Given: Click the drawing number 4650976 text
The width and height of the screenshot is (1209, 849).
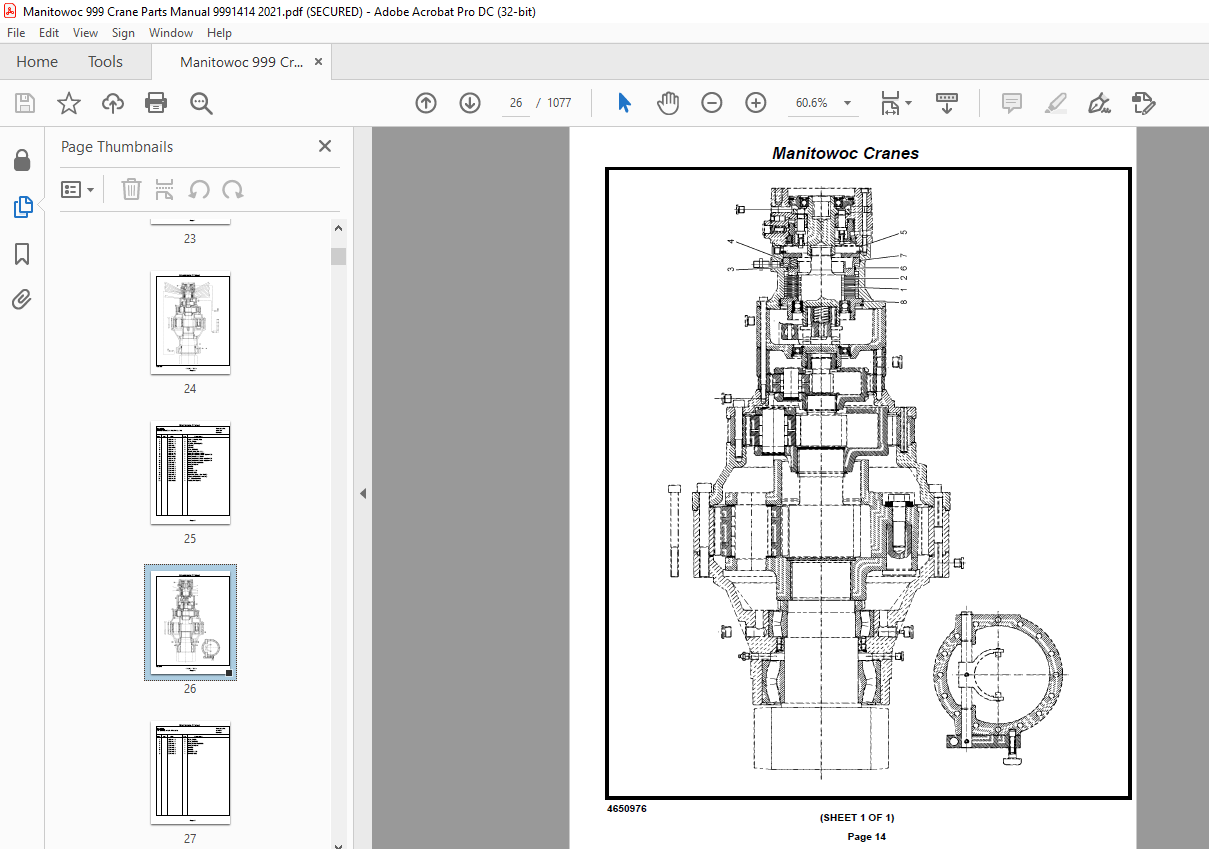Looking at the screenshot, I should coord(627,808).
